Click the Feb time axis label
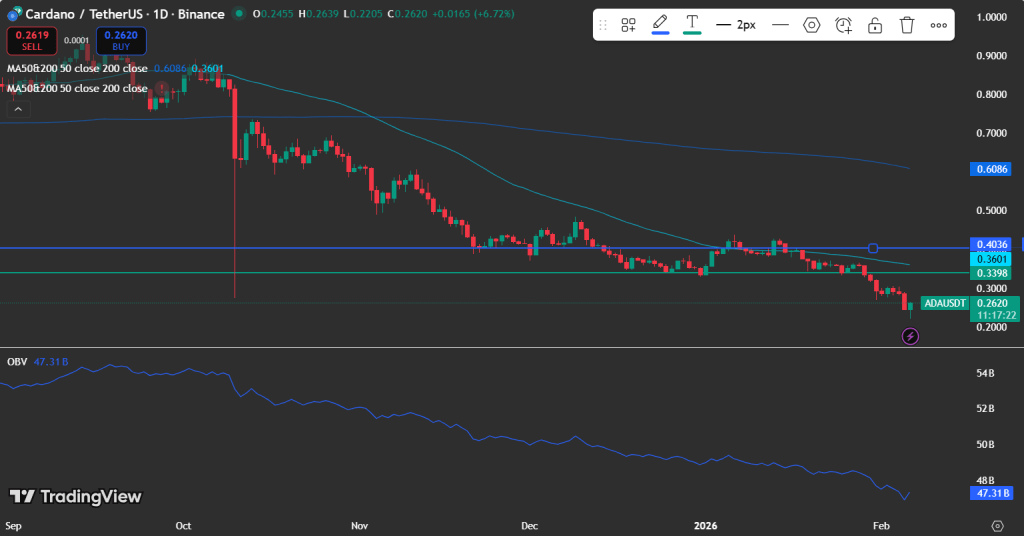 881,526
